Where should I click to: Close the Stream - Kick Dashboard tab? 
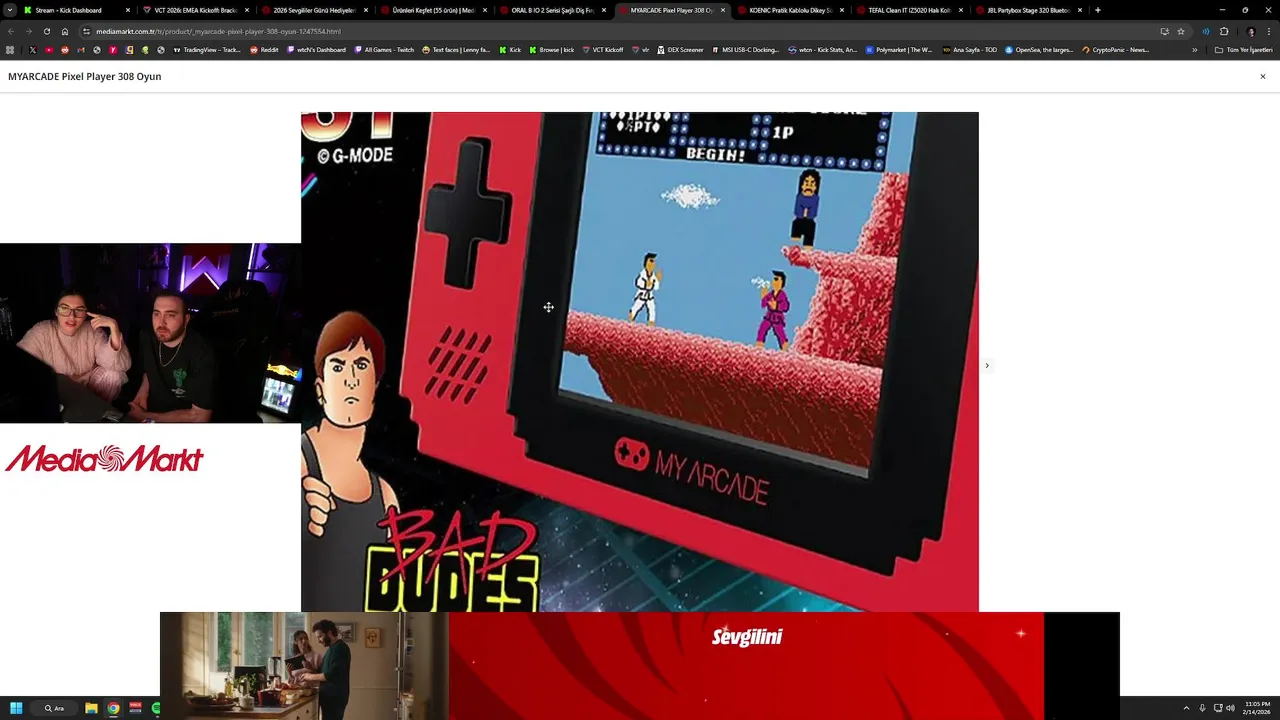click(x=128, y=10)
